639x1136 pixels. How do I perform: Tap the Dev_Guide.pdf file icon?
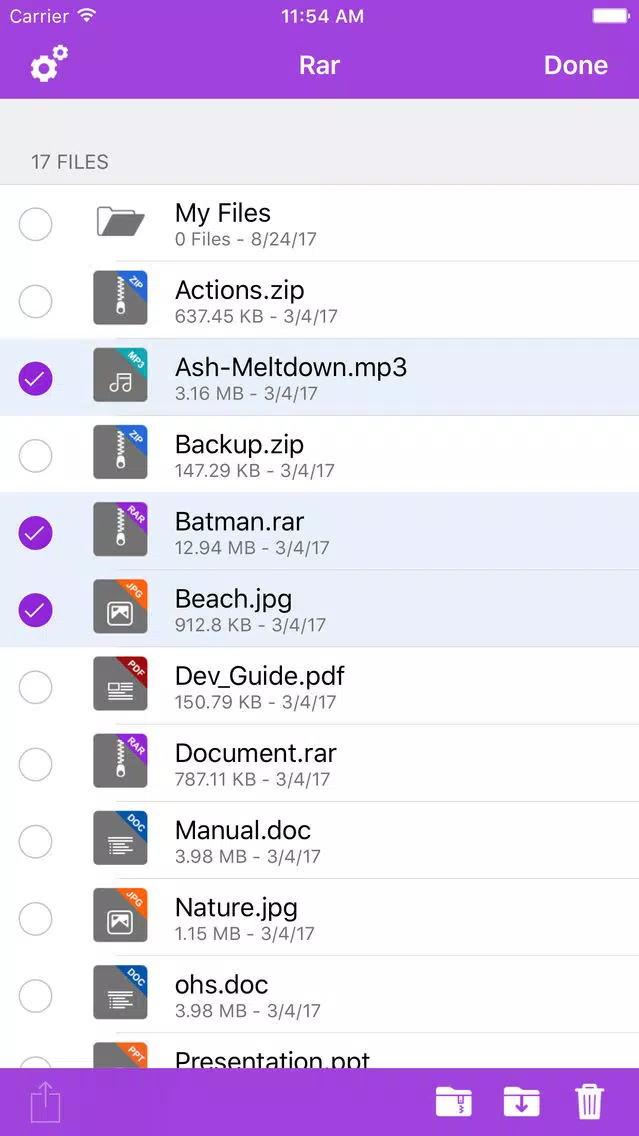tap(120, 684)
